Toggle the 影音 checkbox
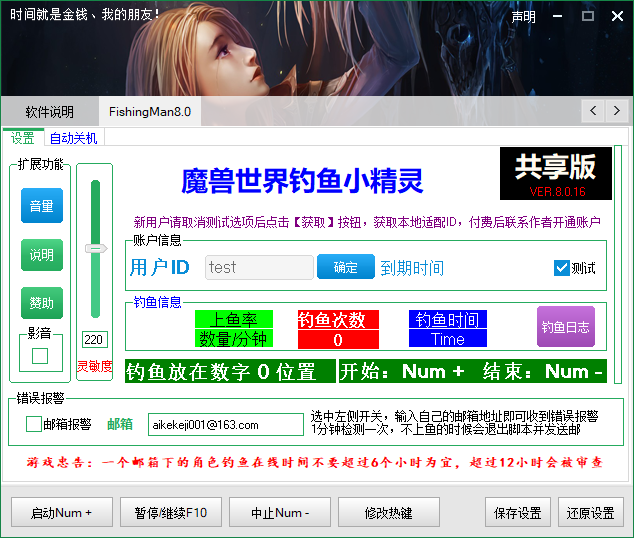The width and height of the screenshot is (634, 538). (x=40, y=356)
